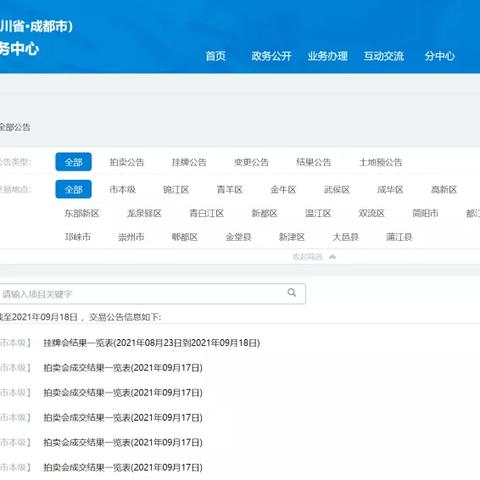
Task: Choose 新津区 location filter
Action: click(x=292, y=237)
